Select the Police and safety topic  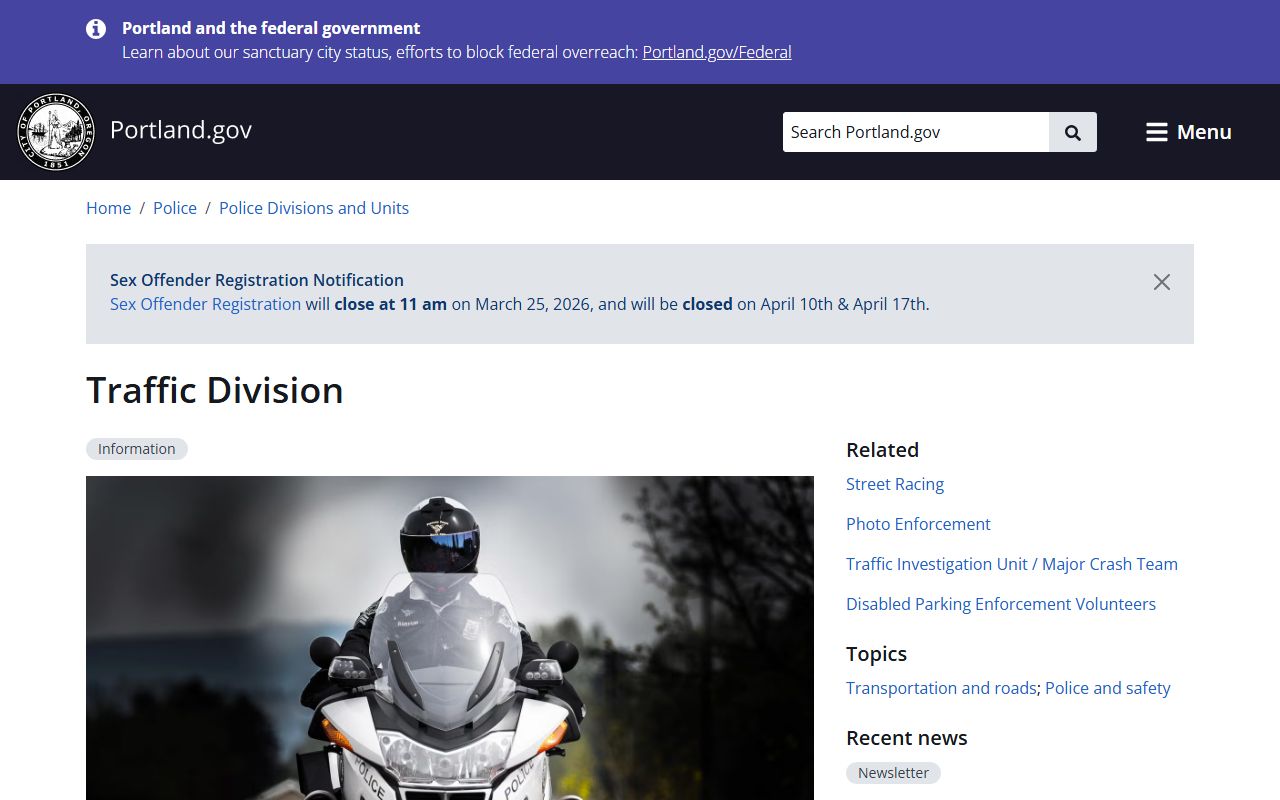pyautogui.click(x=1108, y=688)
